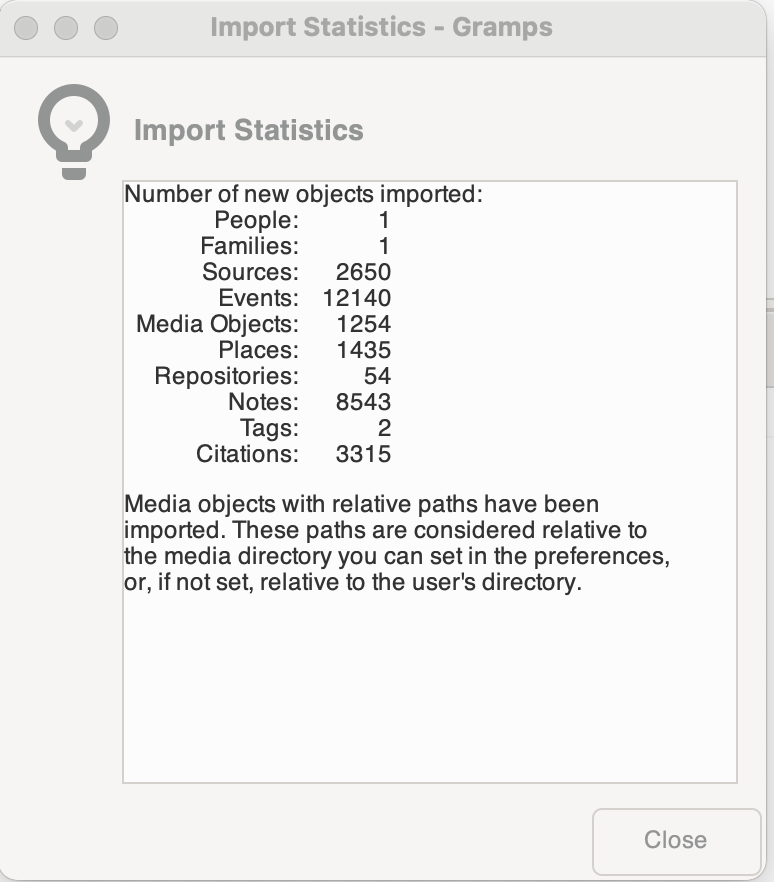Click the Close button
This screenshot has height=882, width=774.
click(675, 840)
